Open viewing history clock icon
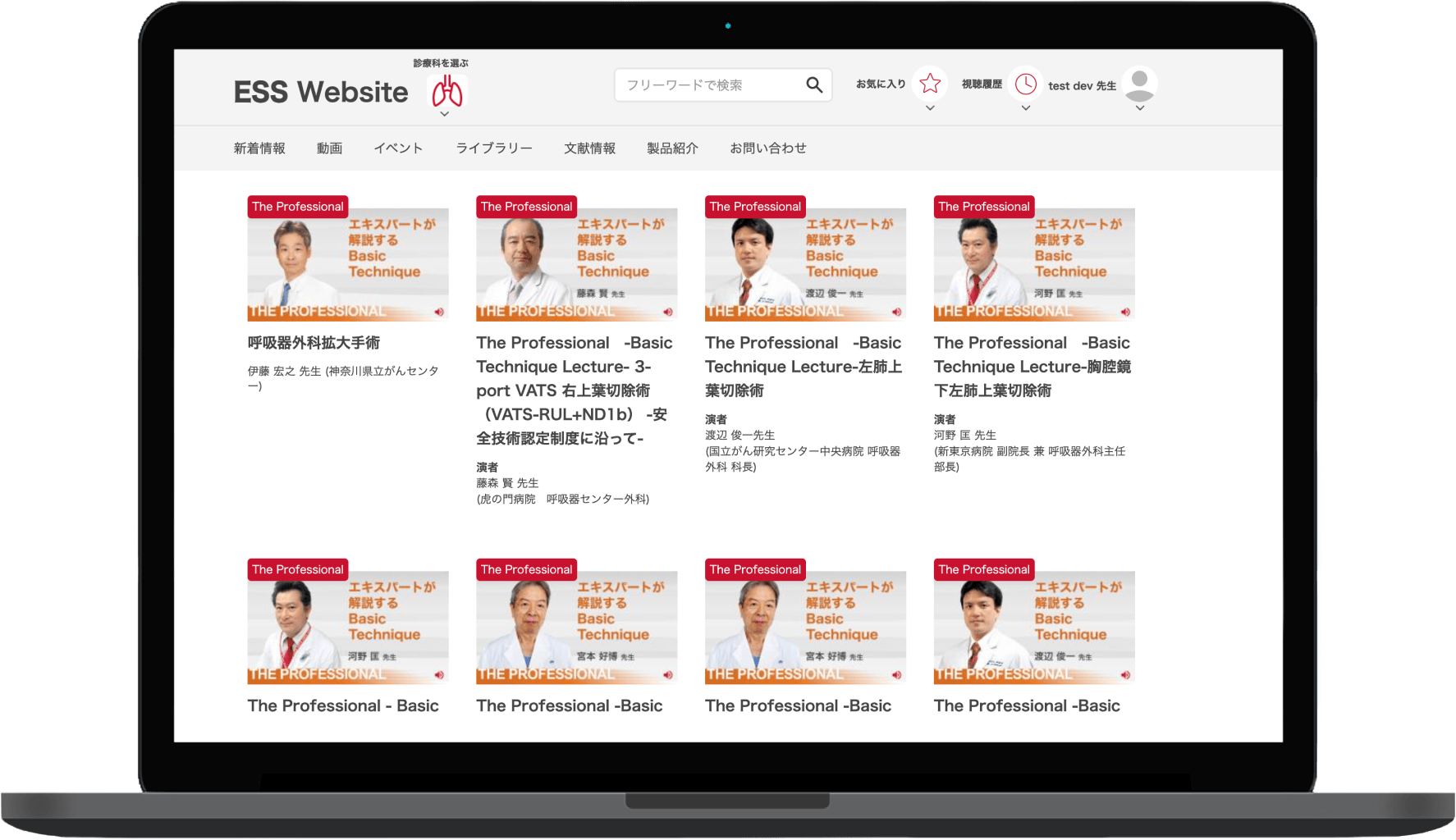The height and width of the screenshot is (840, 1456). coord(1025,84)
